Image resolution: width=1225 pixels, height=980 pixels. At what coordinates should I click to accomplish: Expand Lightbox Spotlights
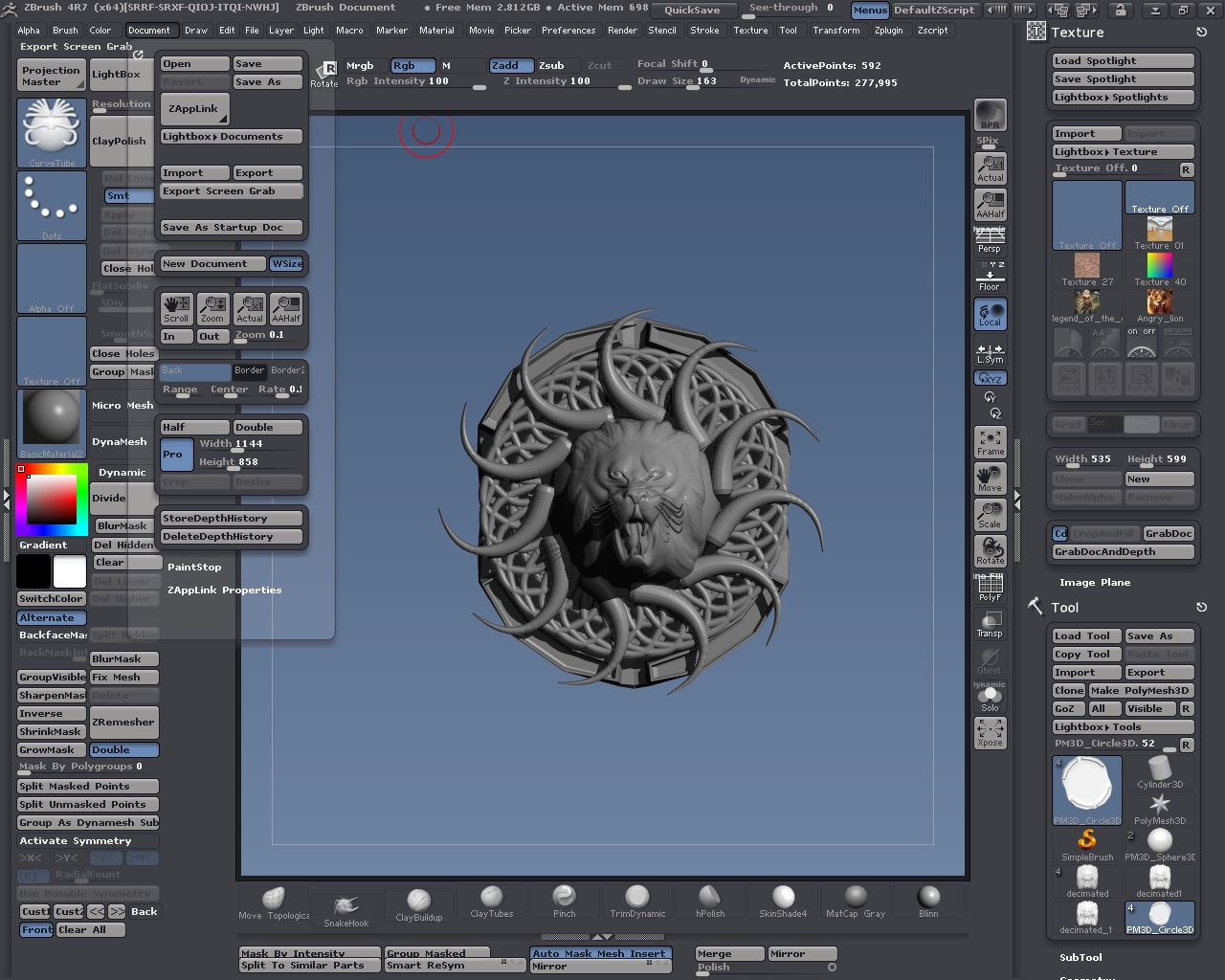1124,98
